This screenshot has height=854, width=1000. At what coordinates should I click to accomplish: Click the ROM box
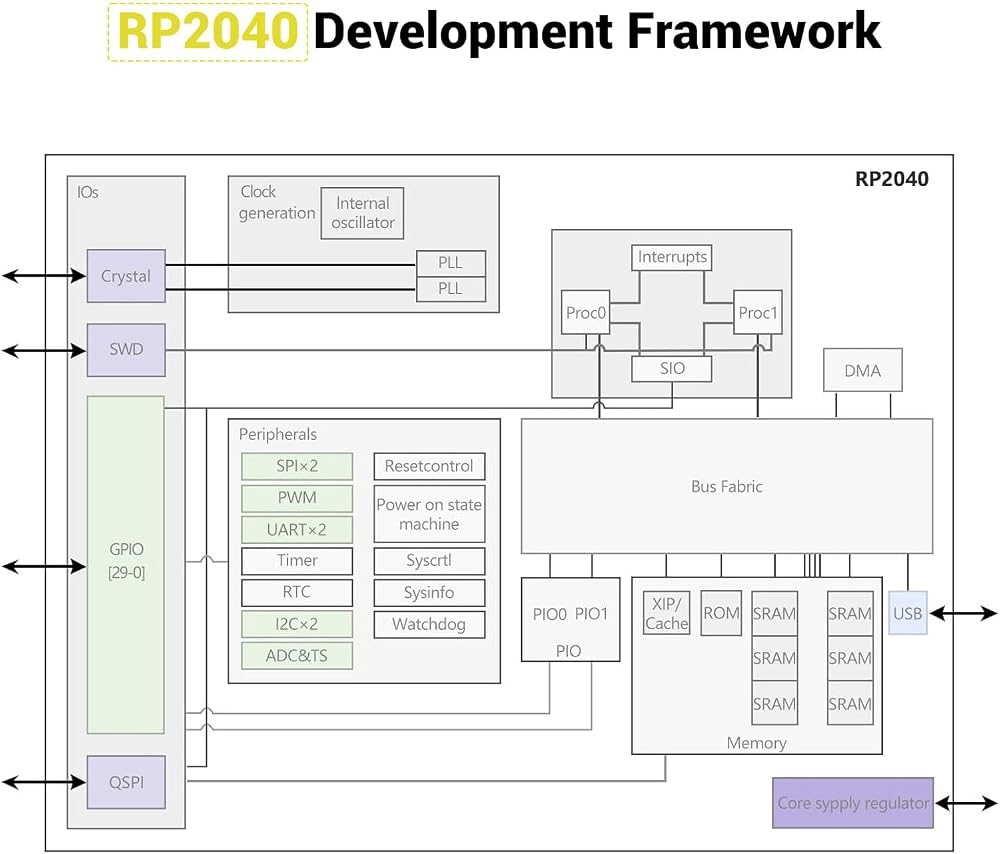coord(721,613)
